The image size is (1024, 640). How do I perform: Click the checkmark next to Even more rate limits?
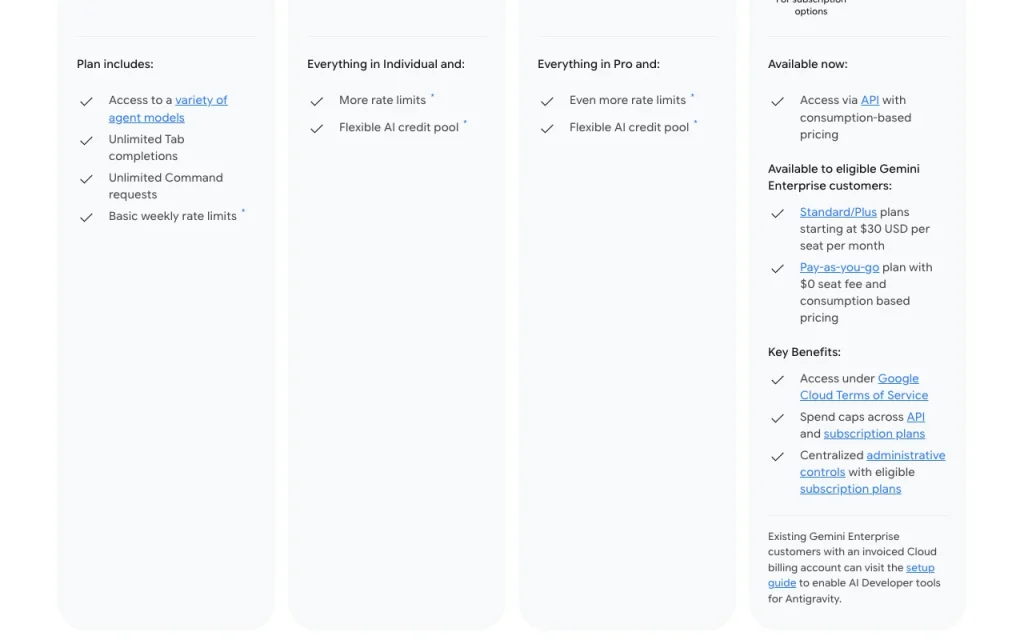(547, 101)
